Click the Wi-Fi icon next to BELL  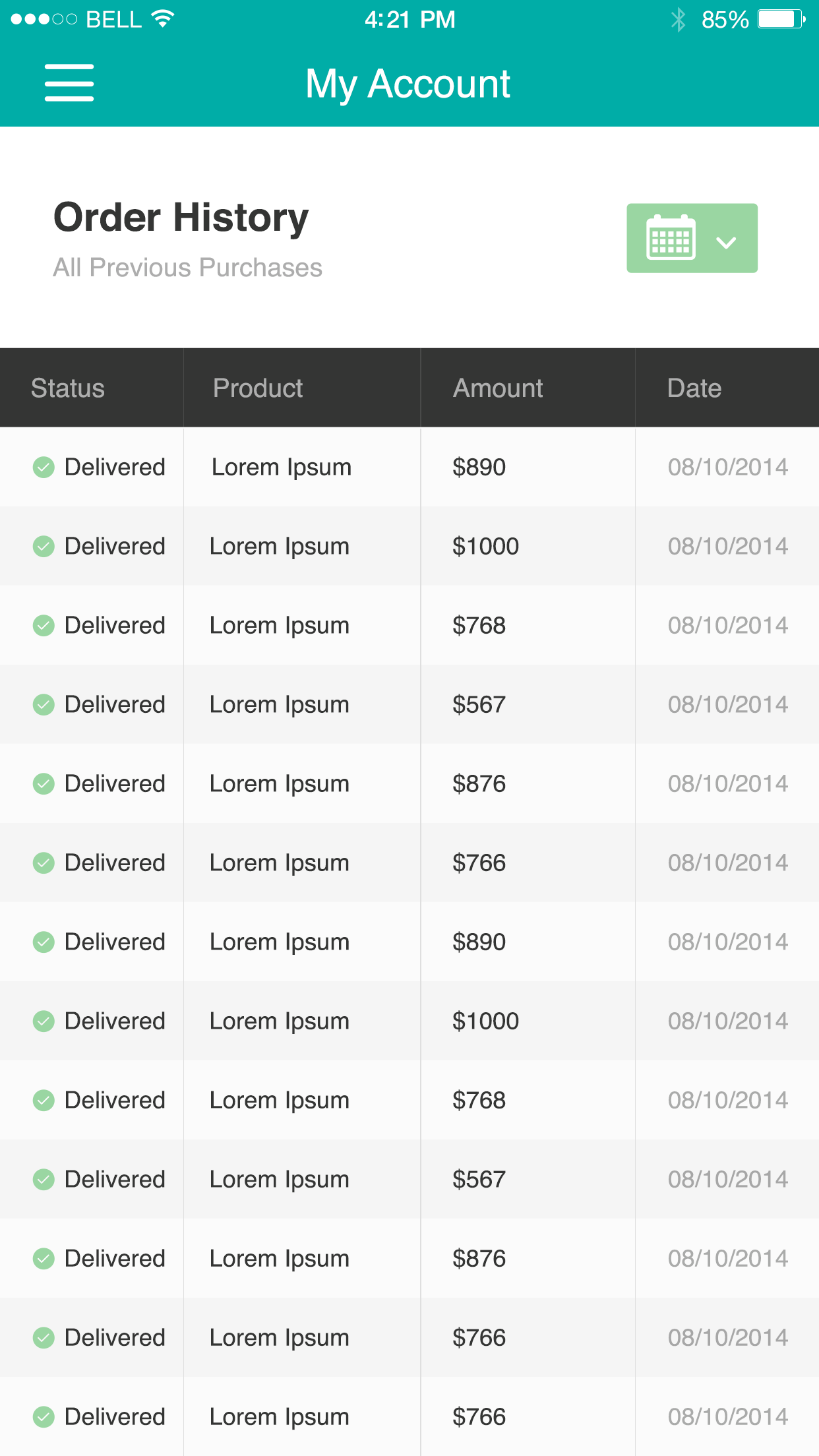coord(162,19)
